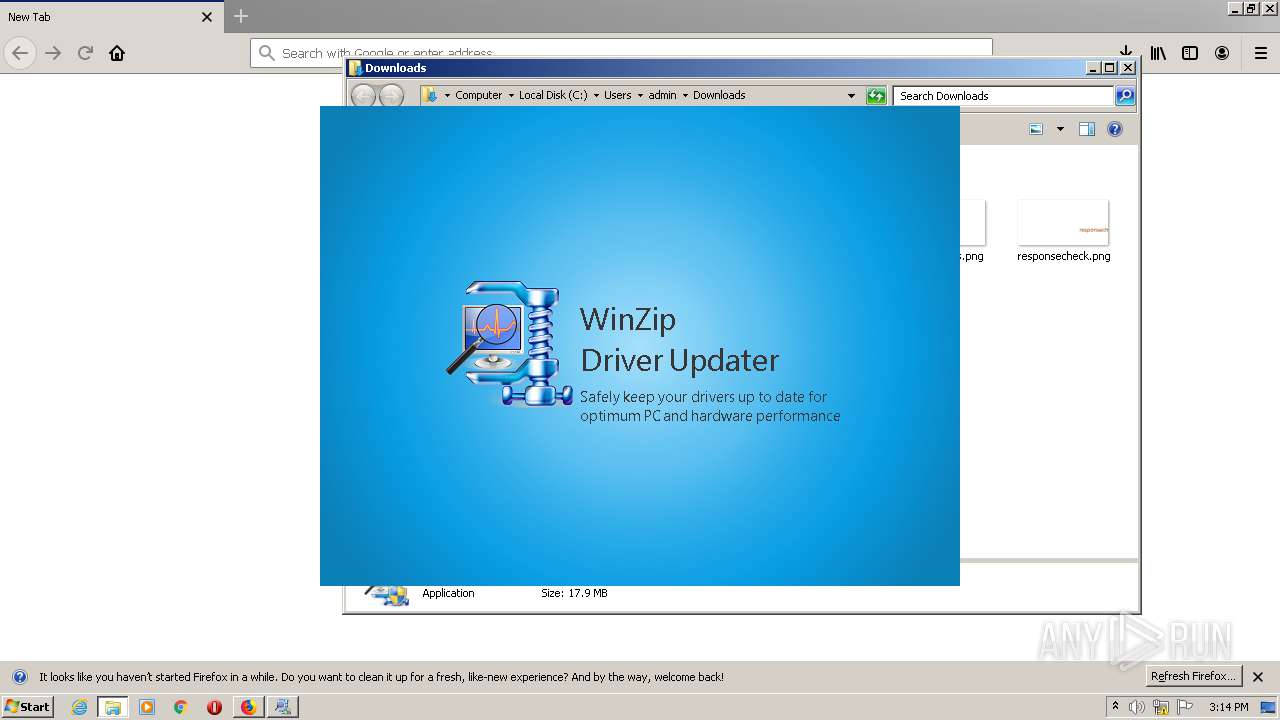Click the Refresh Firefox button
Viewport: 1280px width, 720px height.
pyautogui.click(x=1193, y=676)
